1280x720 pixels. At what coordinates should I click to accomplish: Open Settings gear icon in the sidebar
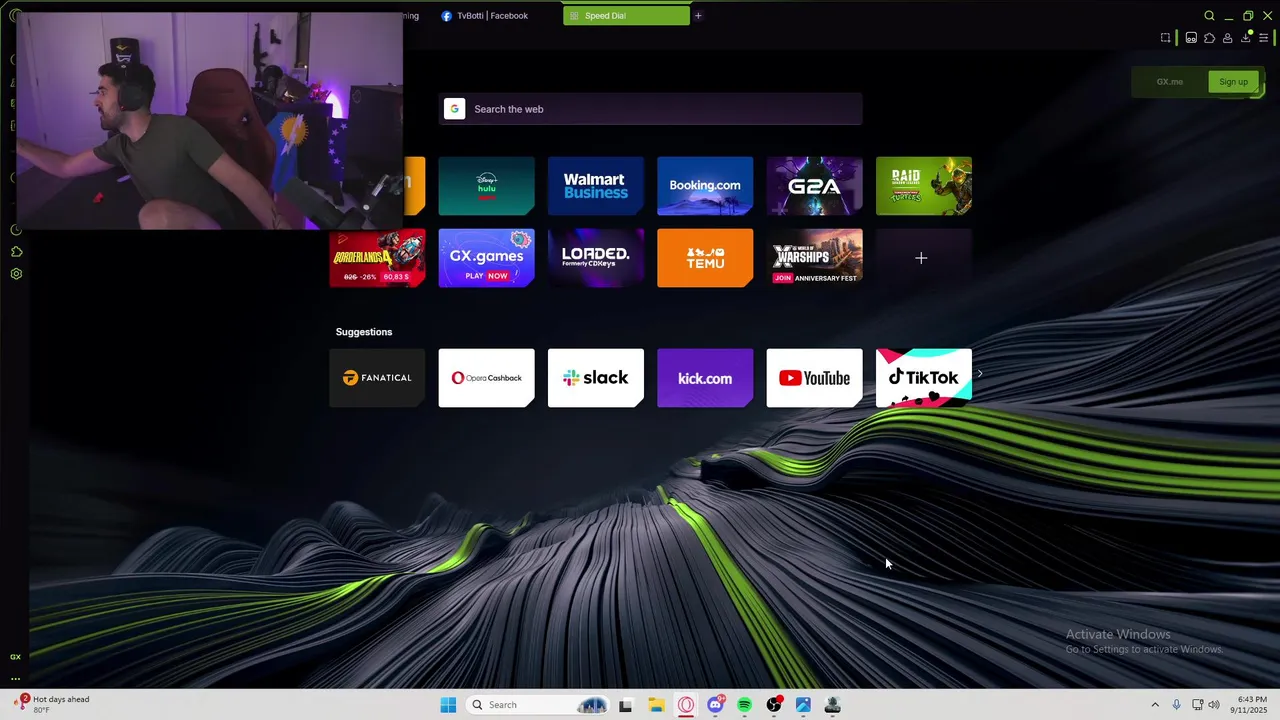[16, 274]
